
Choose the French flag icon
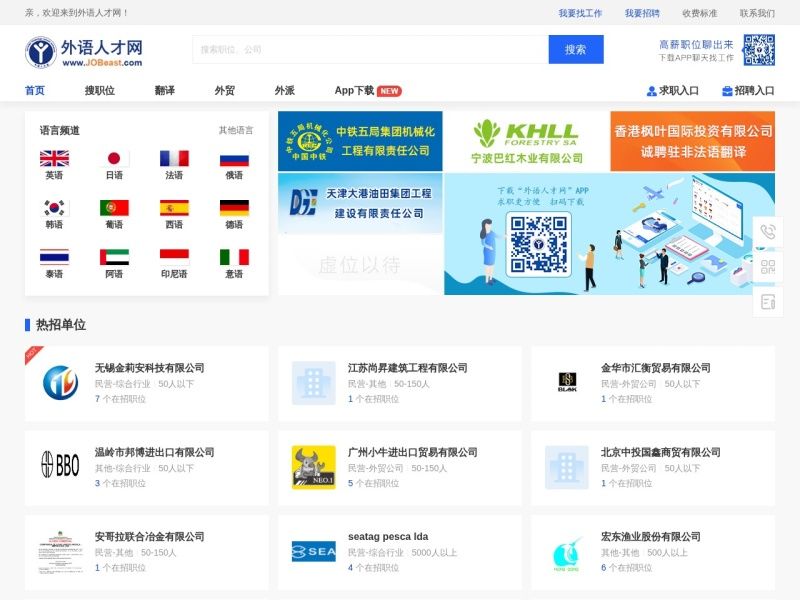tap(174, 159)
